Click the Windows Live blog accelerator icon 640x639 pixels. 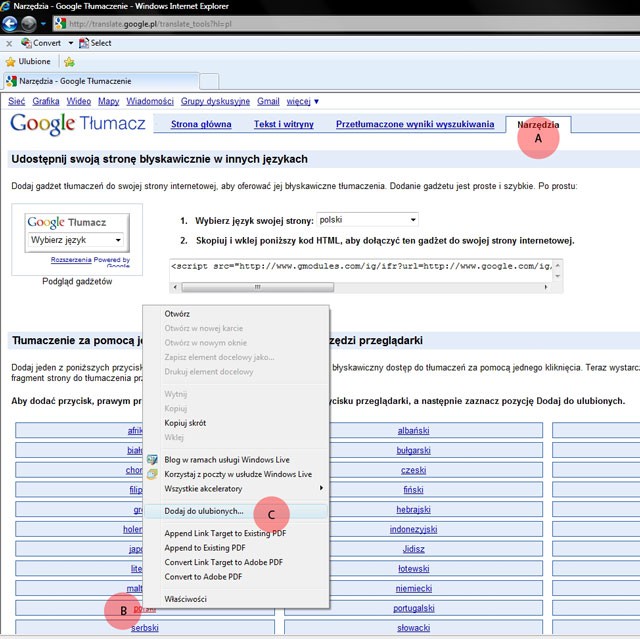152,460
